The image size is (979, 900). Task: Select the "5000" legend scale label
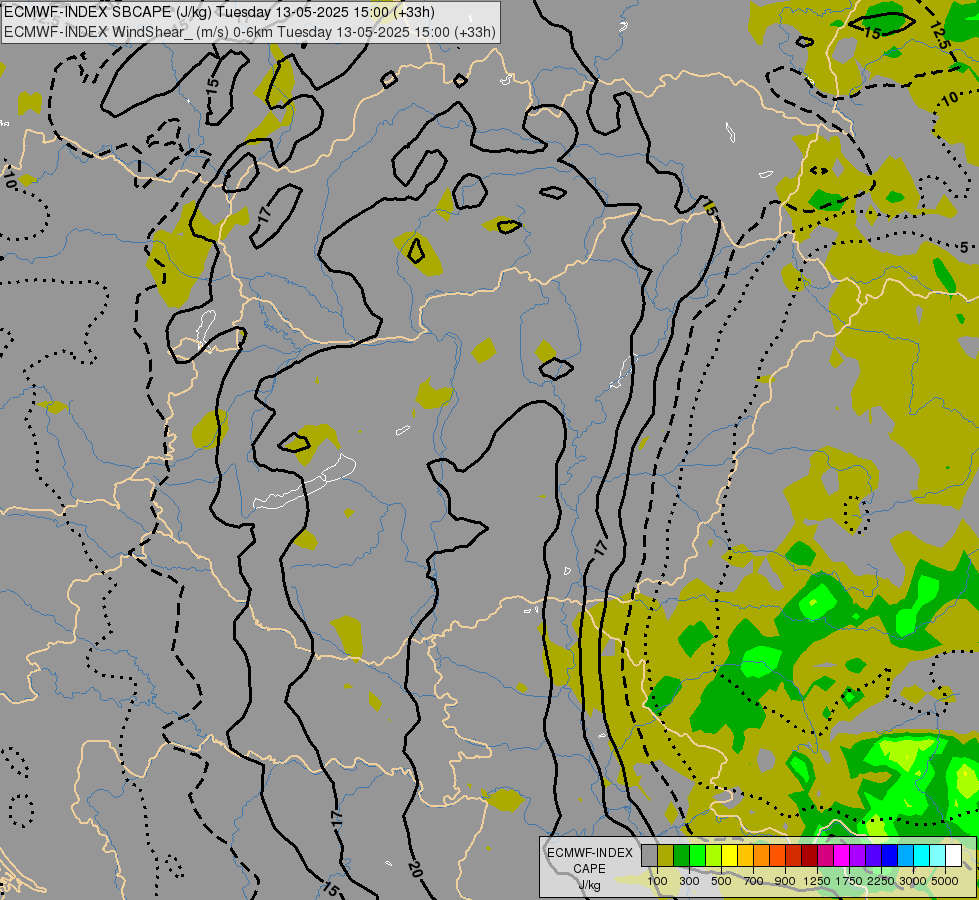[x=945, y=881]
